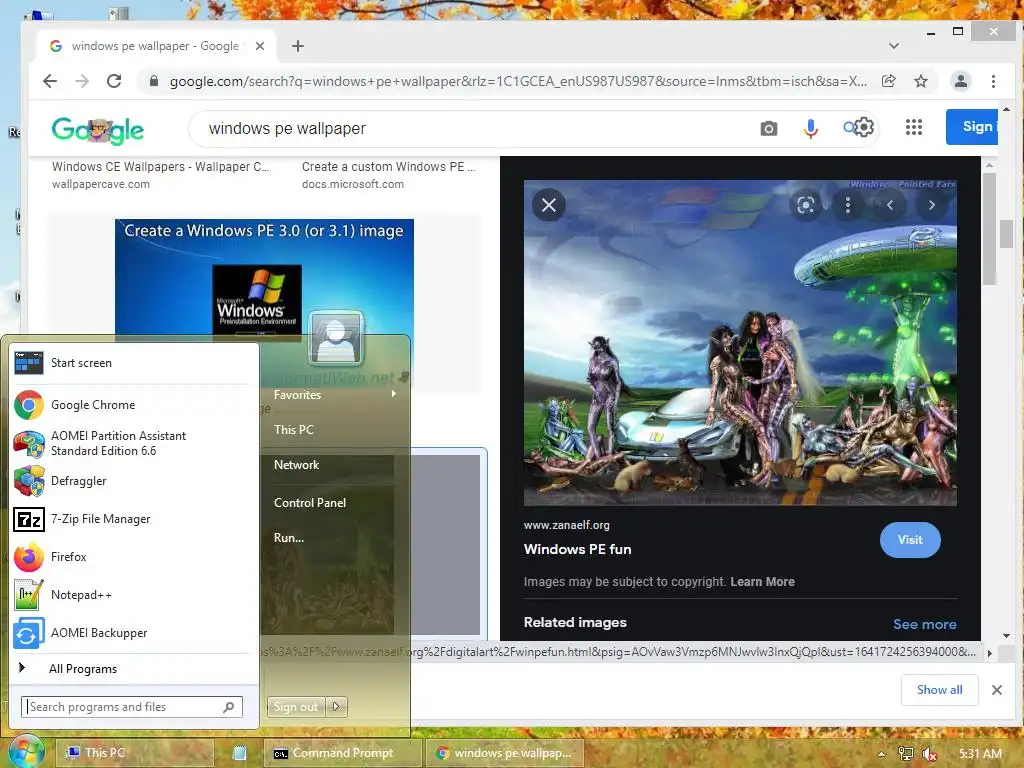The image size is (1024, 768).
Task: Click the Visit button
Action: pyautogui.click(x=910, y=539)
